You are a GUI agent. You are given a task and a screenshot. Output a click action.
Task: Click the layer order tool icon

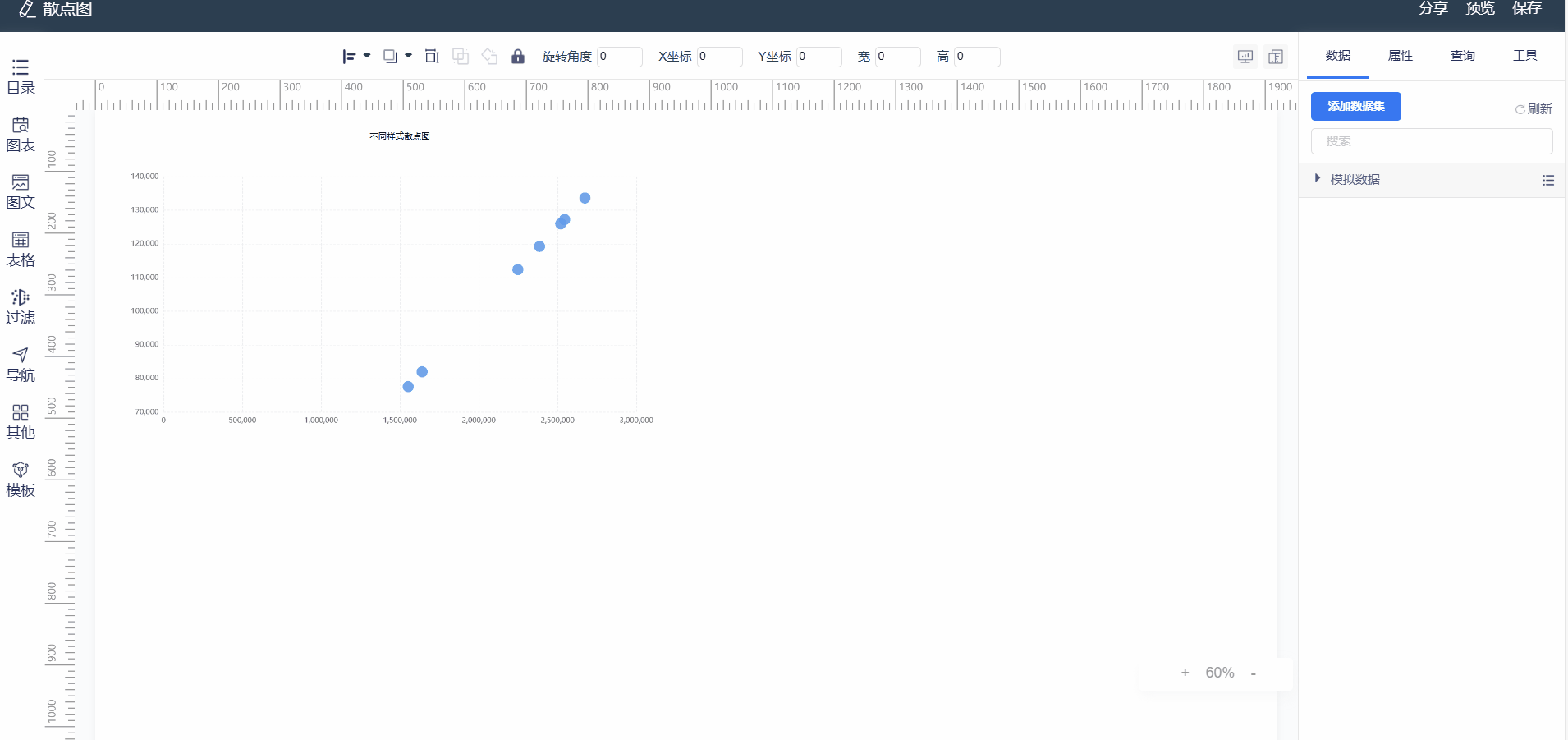coord(391,57)
